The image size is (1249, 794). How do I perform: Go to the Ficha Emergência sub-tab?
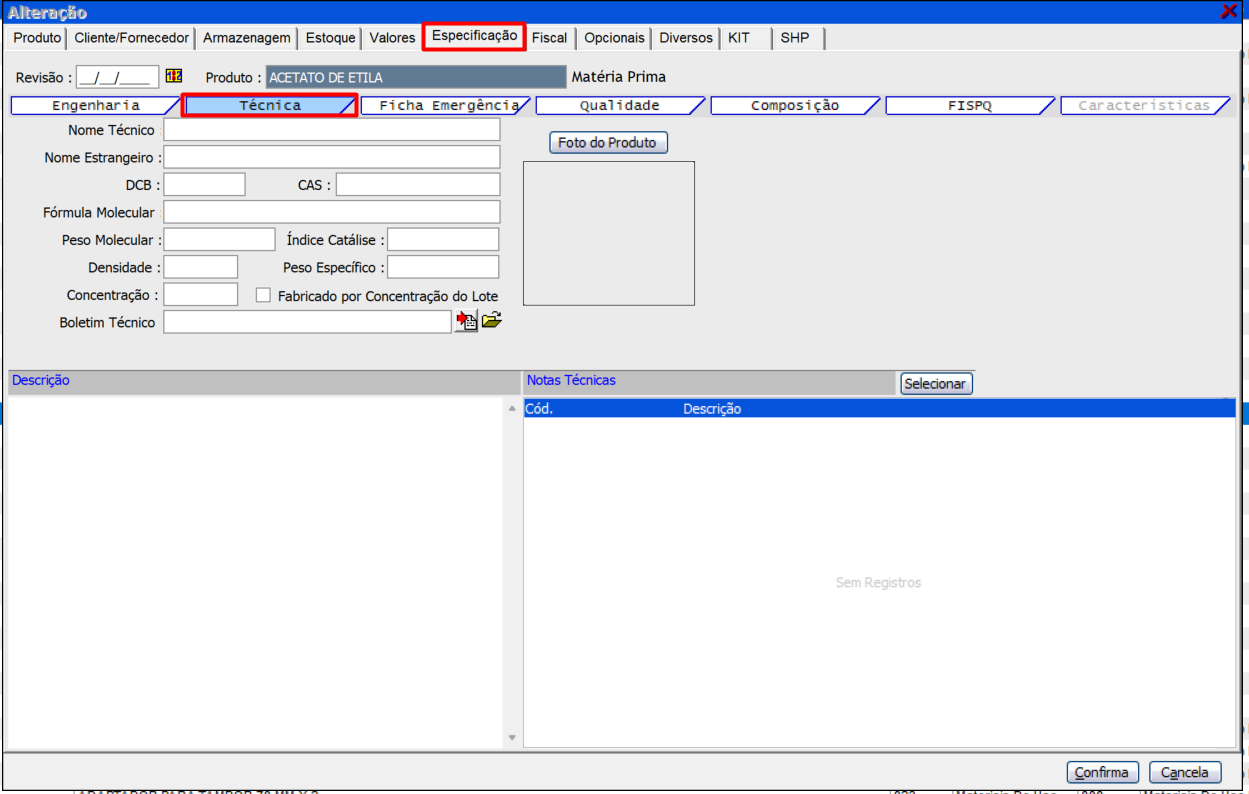[447, 105]
